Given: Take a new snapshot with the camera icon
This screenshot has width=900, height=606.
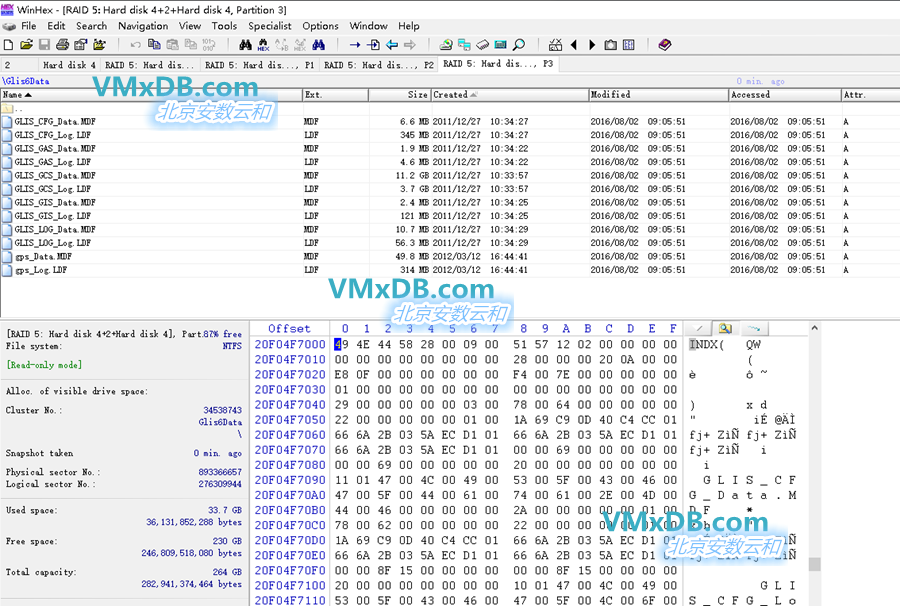Looking at the screenshot, I should (611, 45).
